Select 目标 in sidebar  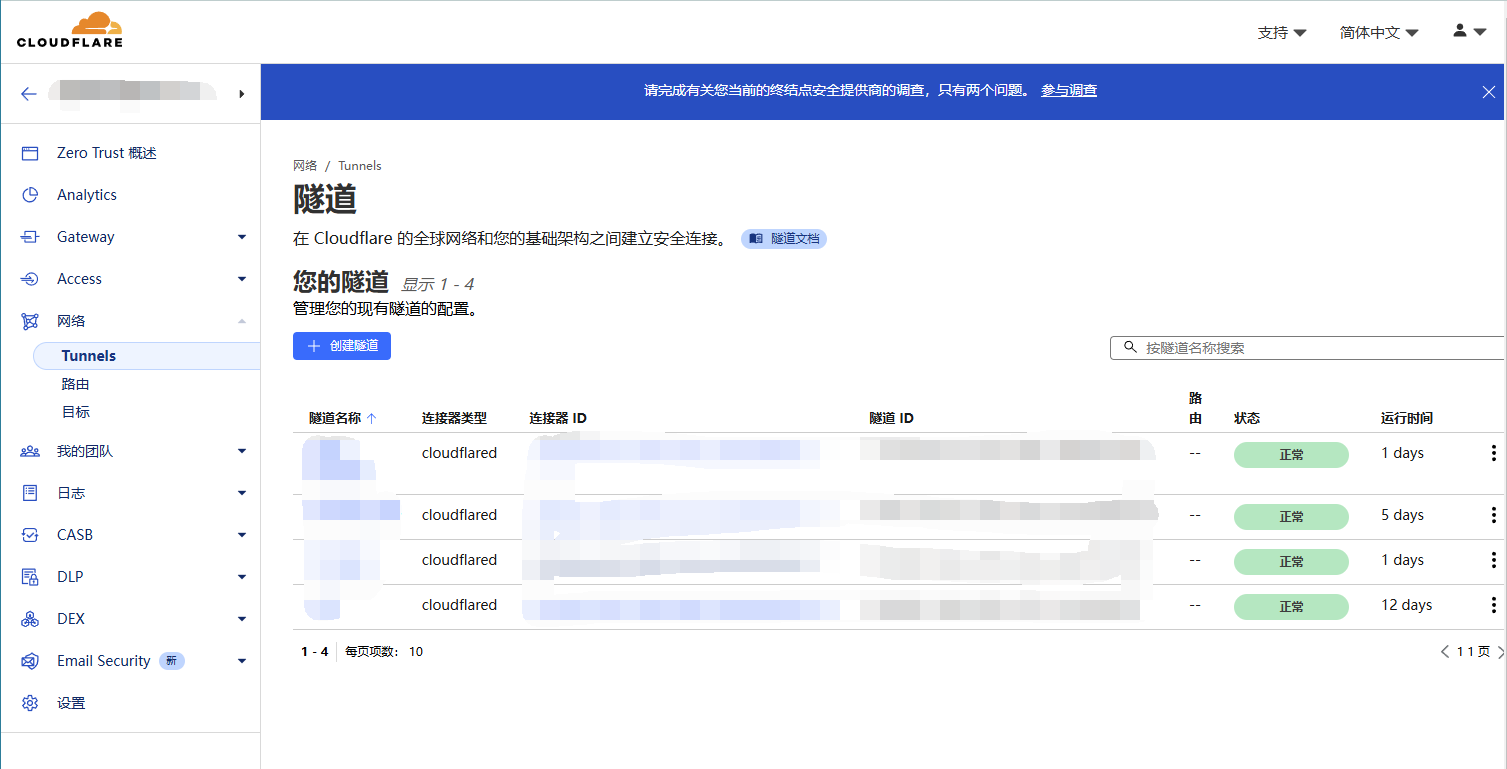[x=76, y=412]
